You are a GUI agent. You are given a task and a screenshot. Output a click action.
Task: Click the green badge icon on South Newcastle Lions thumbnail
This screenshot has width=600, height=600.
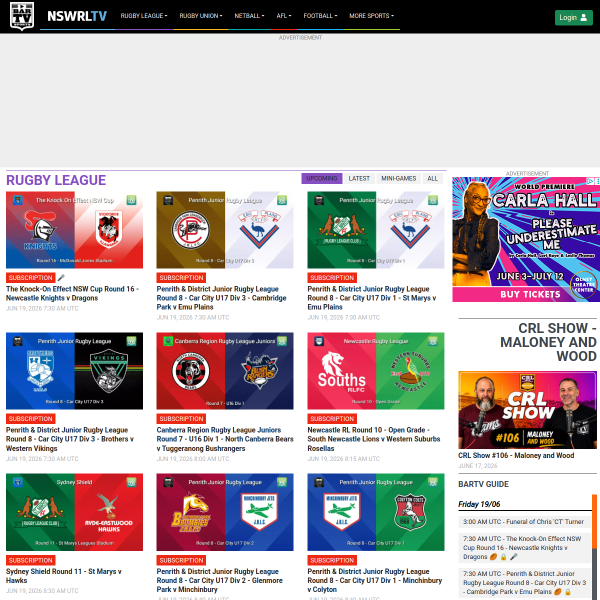click(433, 341)
